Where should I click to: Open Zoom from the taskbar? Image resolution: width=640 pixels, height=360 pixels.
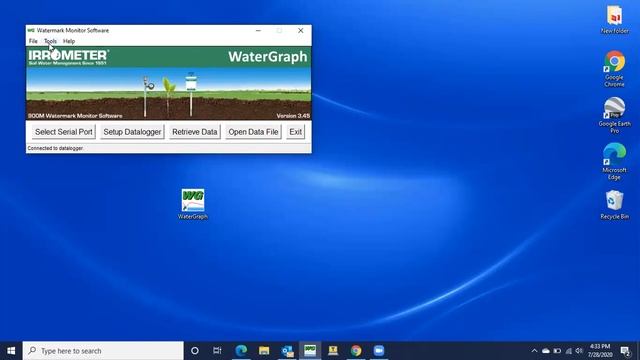379,351
